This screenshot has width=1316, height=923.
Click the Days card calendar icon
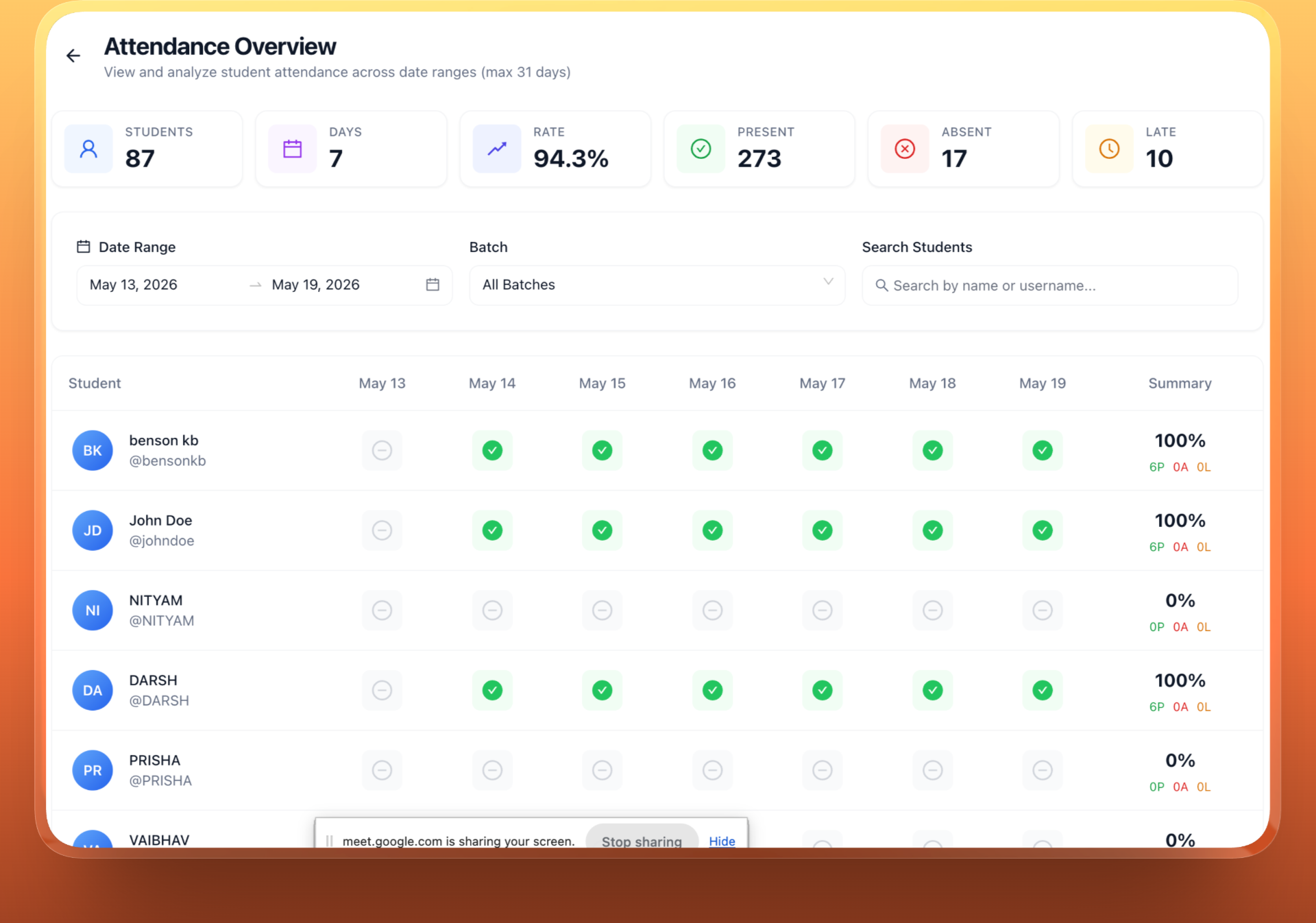click(x=293, y=149)
